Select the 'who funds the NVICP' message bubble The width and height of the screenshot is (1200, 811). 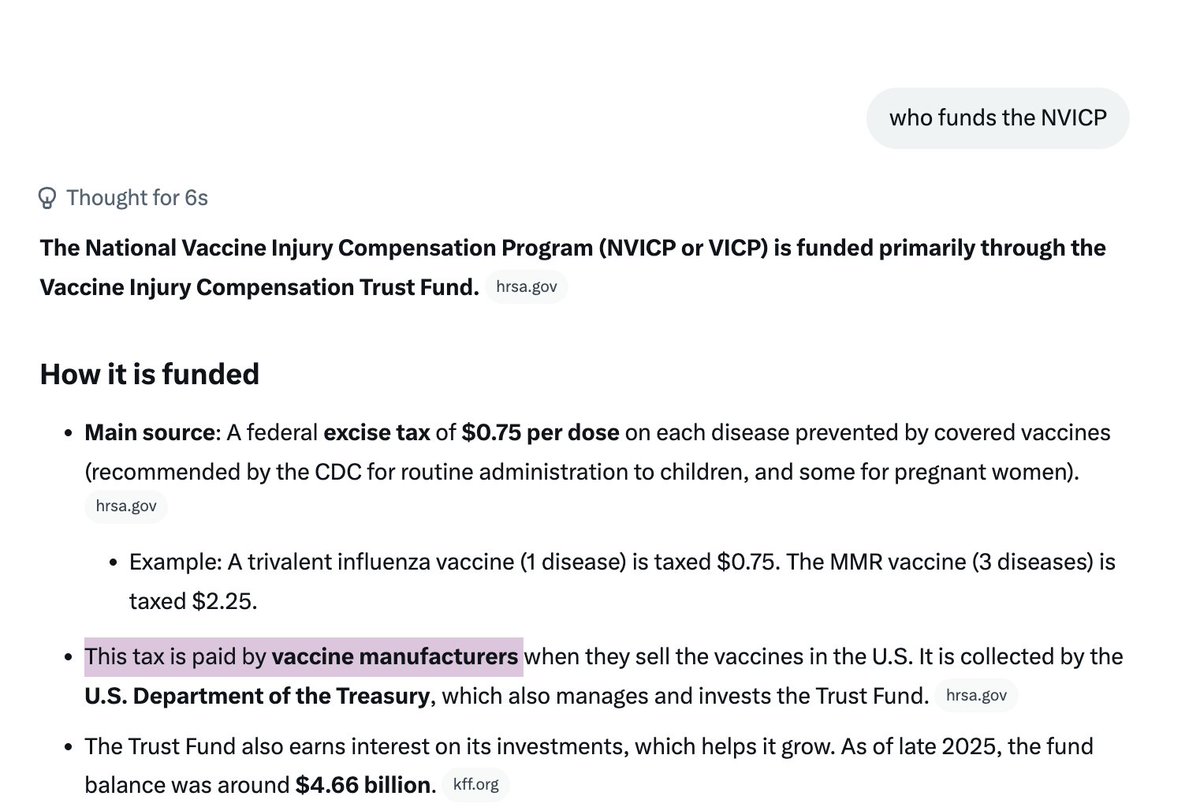click(998, 118)
